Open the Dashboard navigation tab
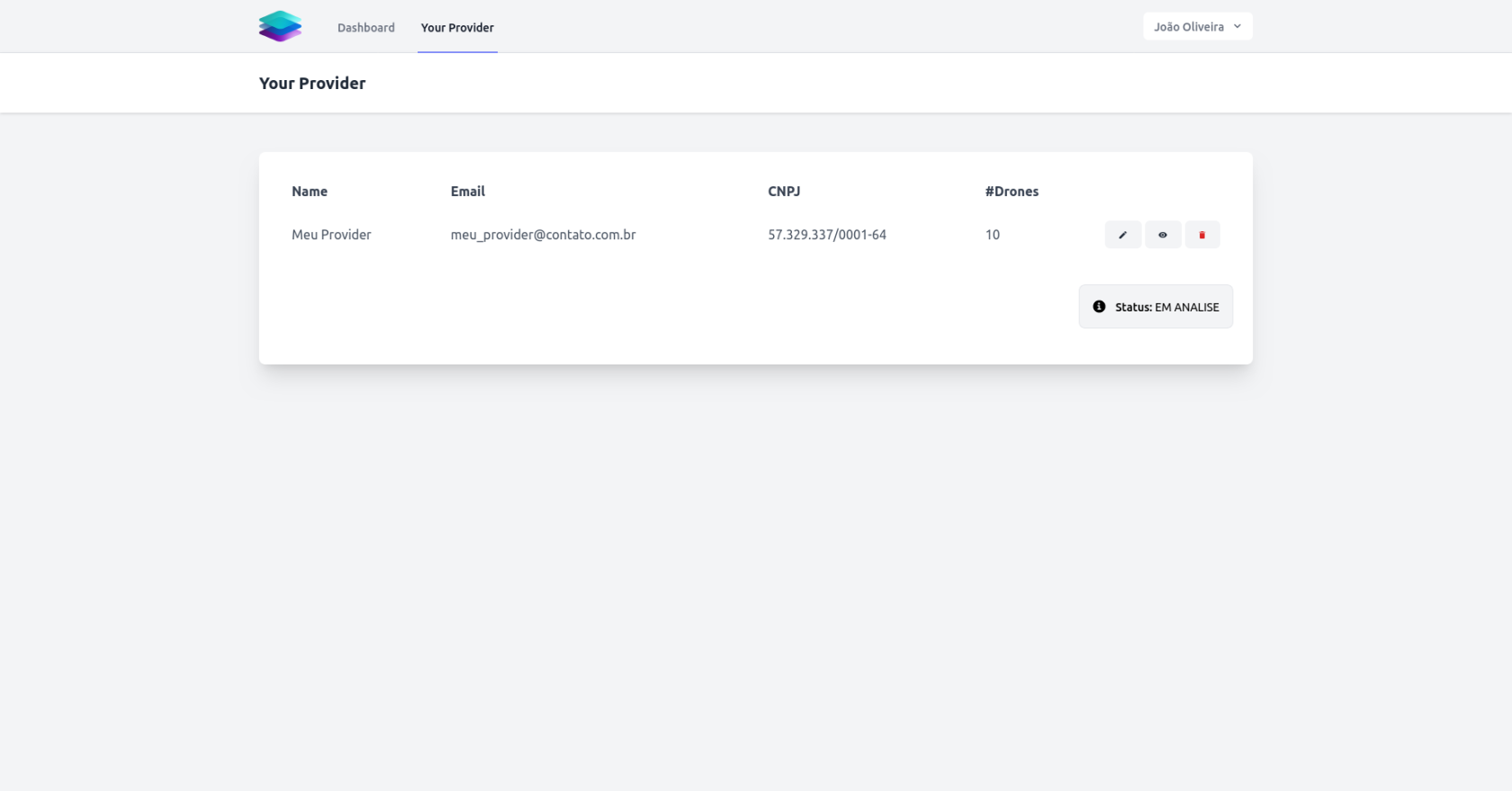Image resolution: width=1512 pixels, height=791 pixels. coord(366,28)
